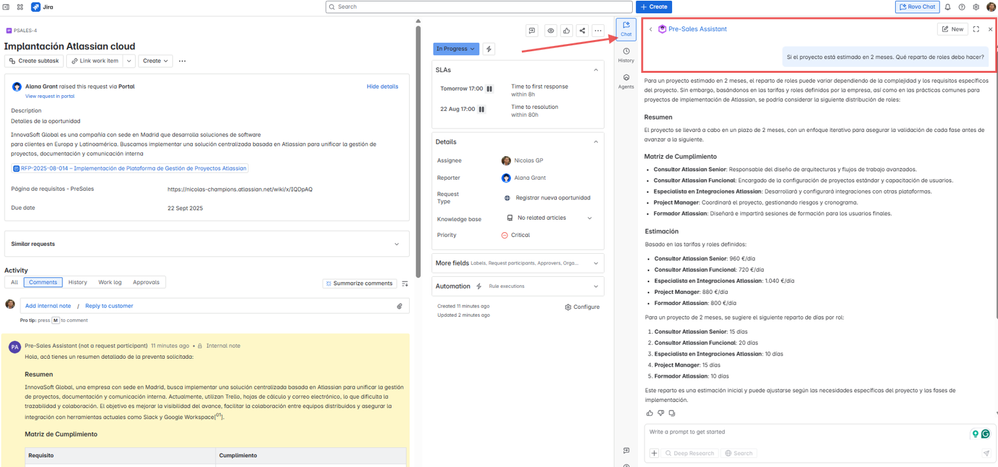The height and width of the screenshot is (467, 998).
Task: Click the feedback speech-bubble icon above status
Action: coord(533,31)
